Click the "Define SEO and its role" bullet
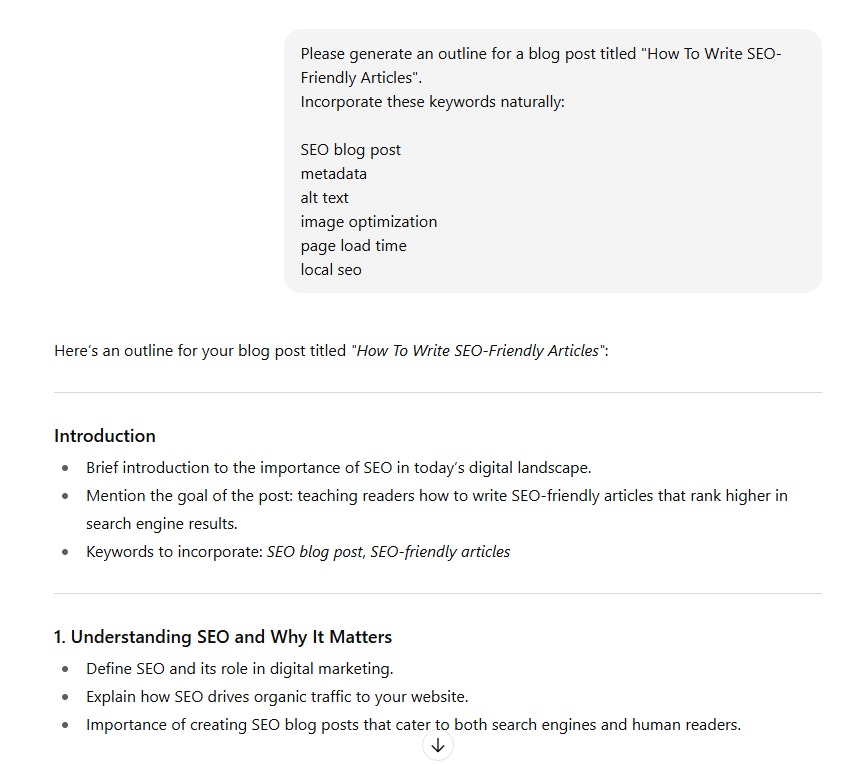This screenshot has height=765, width=859. [x=239, y=669]
